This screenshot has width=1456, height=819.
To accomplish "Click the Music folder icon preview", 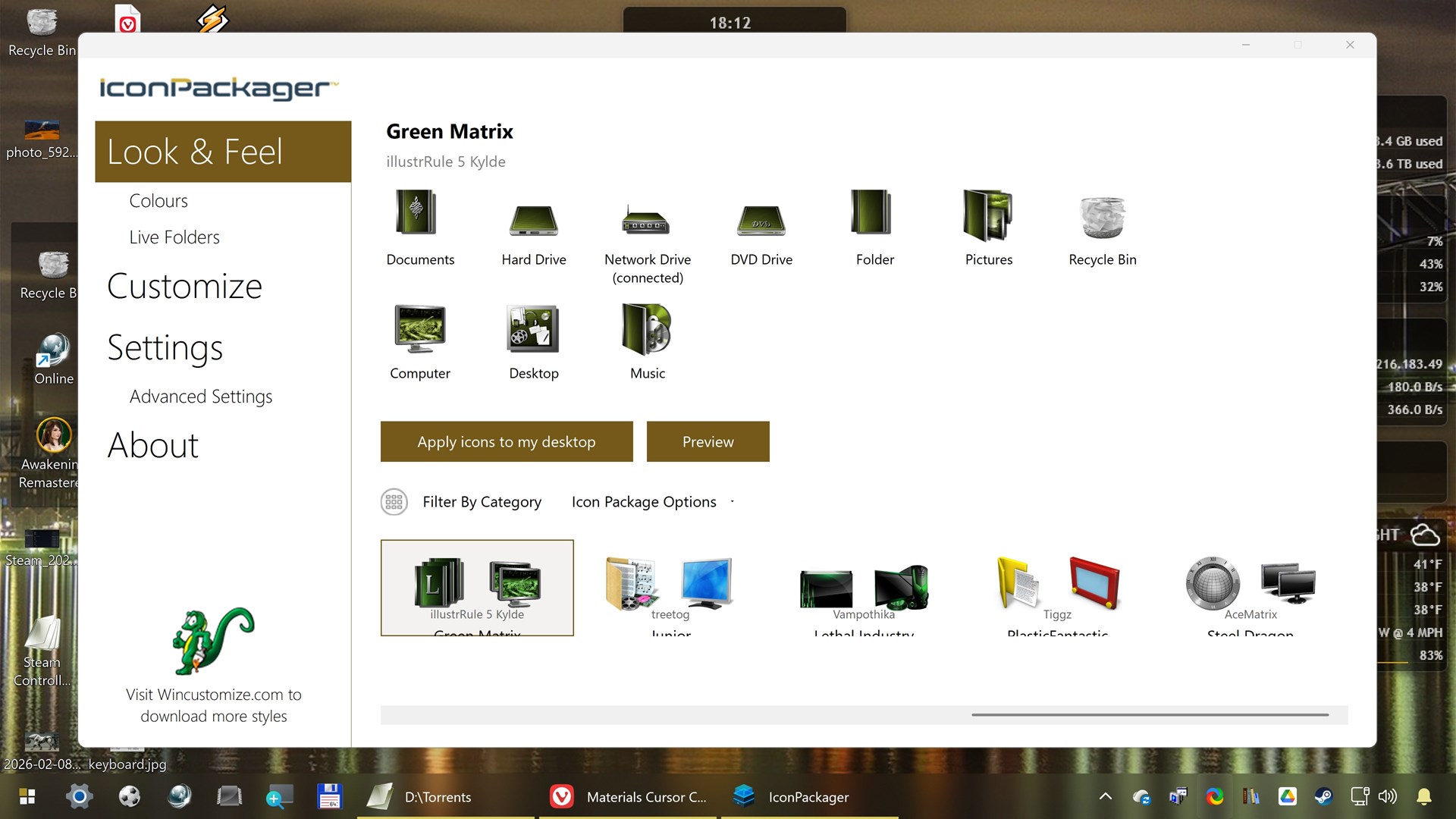I will click(647, 329).
